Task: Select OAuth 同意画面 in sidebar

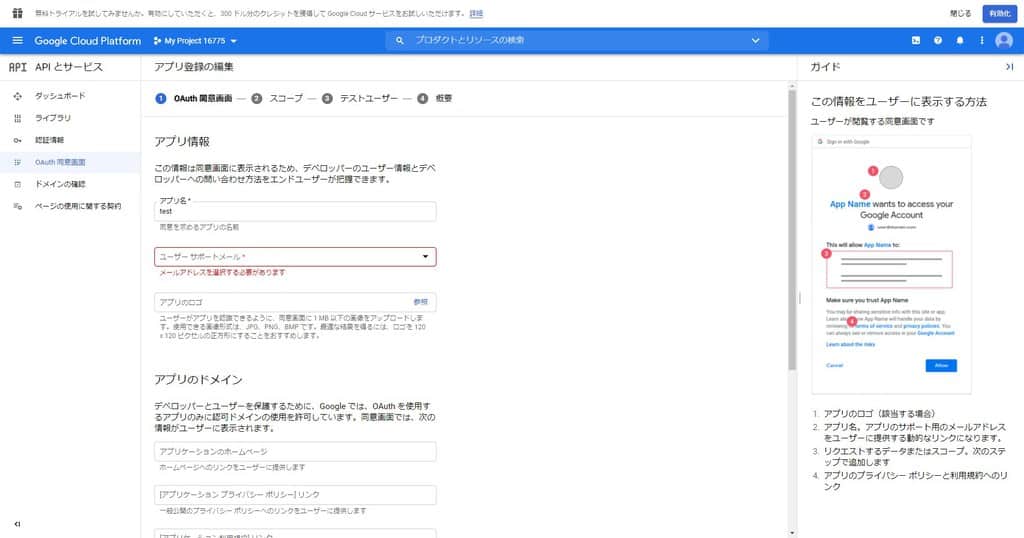Action: coord(60,163)
